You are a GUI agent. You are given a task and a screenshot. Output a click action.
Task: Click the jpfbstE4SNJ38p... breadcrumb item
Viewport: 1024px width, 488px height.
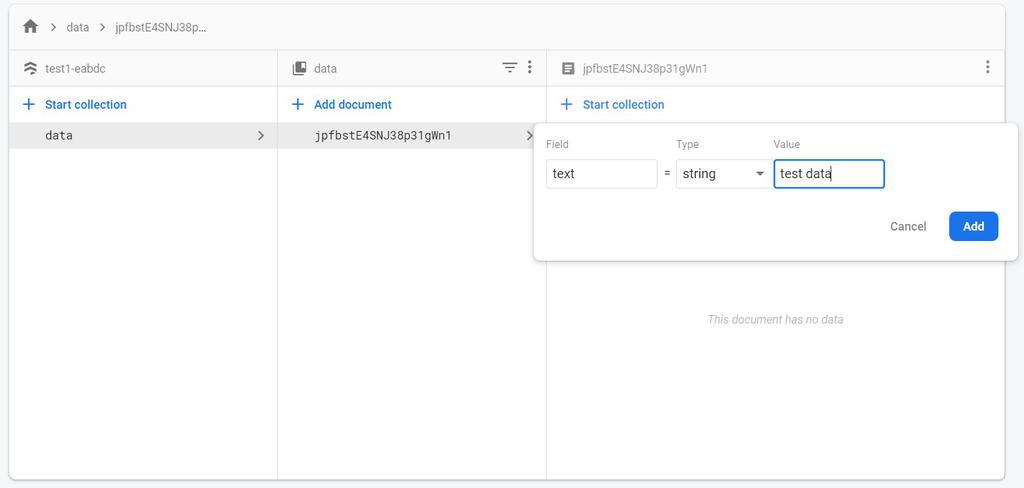161,27
